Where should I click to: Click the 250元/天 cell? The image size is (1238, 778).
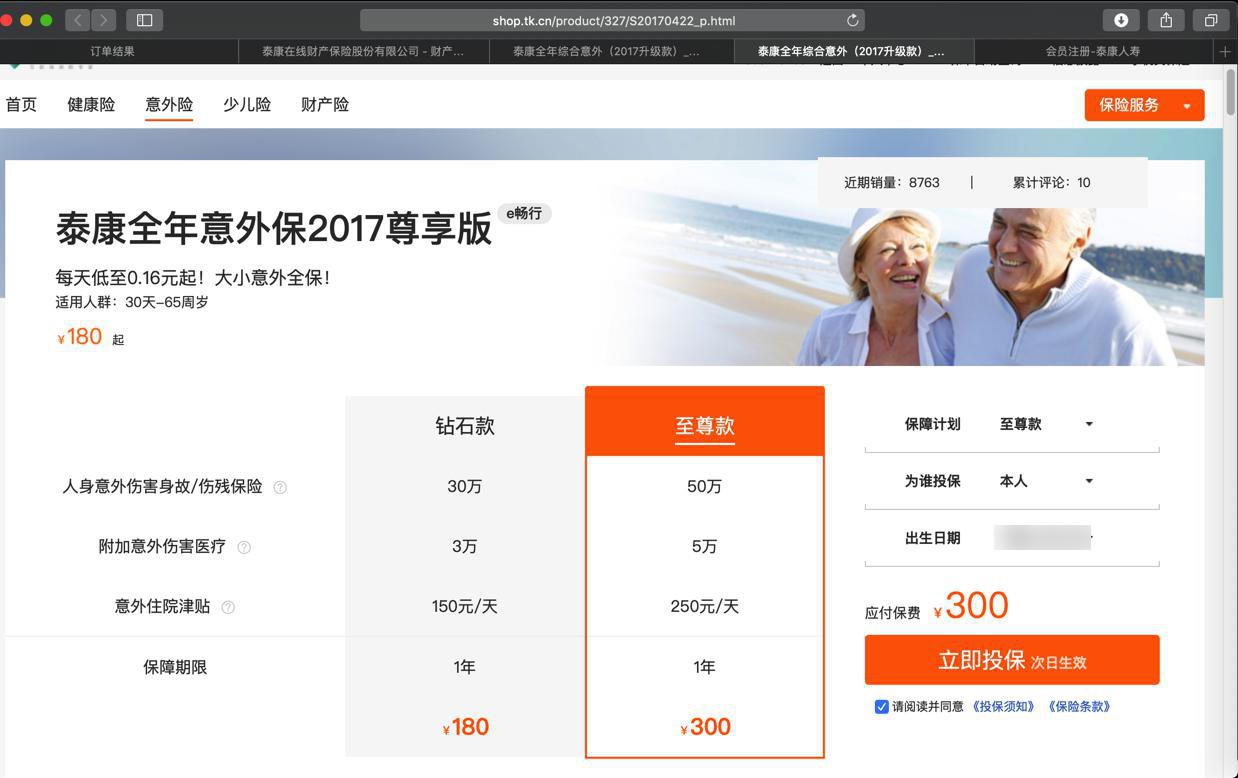point(705,607)
